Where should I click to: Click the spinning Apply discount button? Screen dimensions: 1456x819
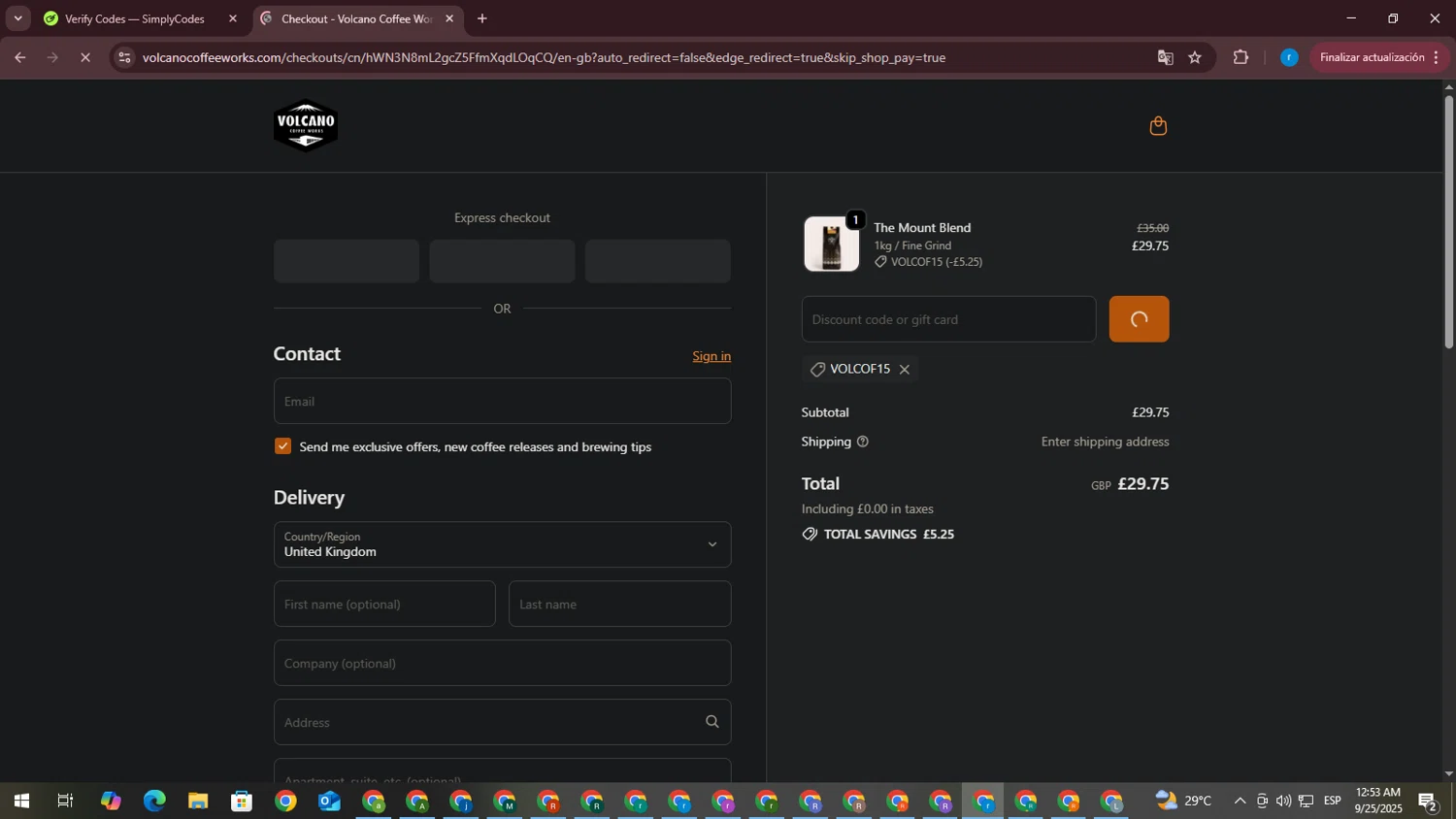point(1139,319)
